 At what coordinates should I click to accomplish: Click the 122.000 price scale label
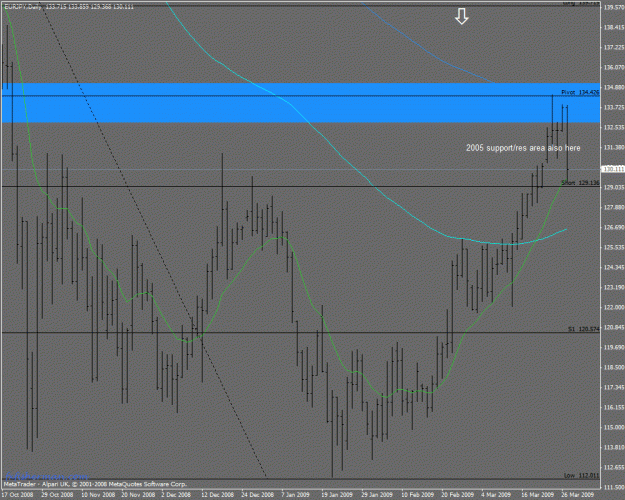coord(614,307)
